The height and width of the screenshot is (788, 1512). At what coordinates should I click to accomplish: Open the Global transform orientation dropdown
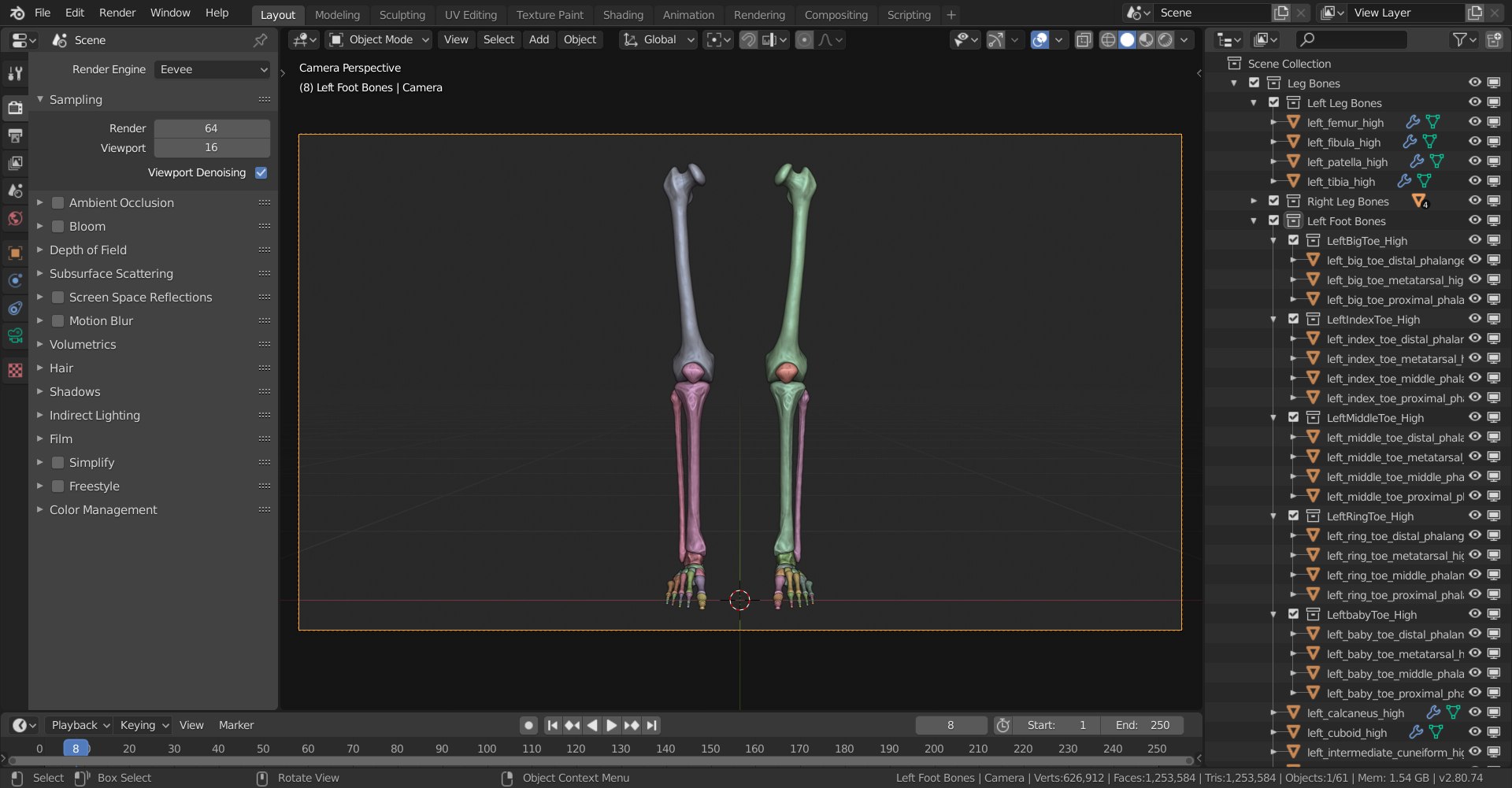coord(658,39)
